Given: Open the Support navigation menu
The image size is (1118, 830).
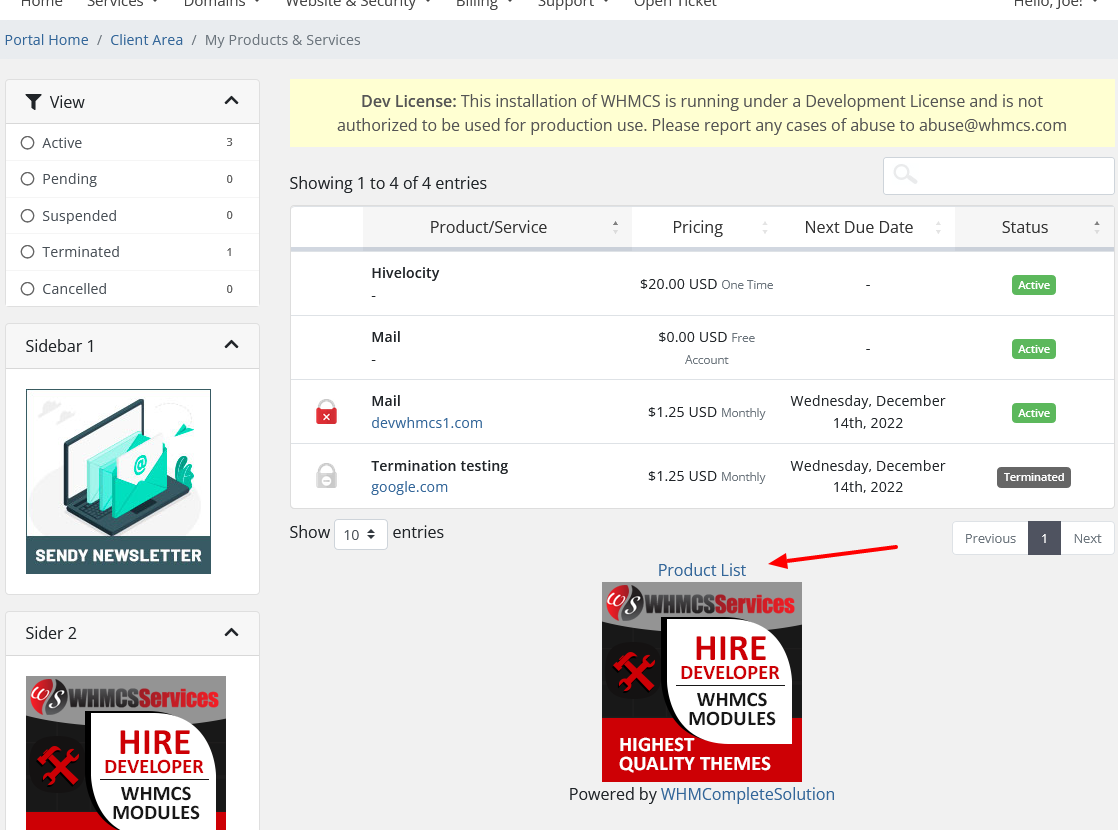Looking at the screenshot, I should 573,4.
